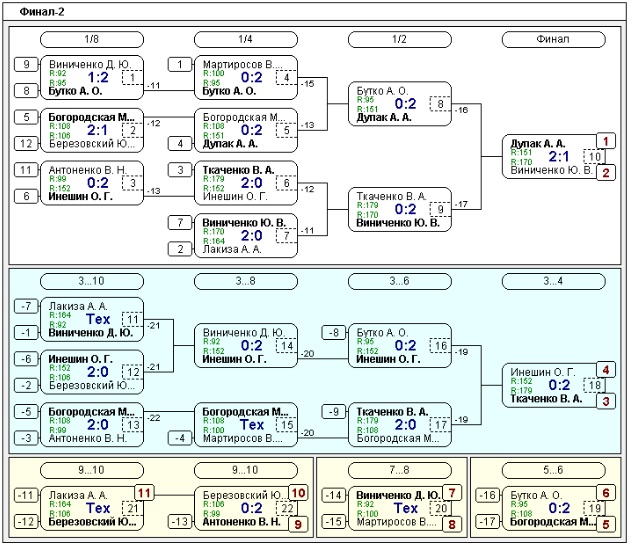Click the Финал-2 title at the top
Screen dimensions: 630x545
pyautogui.click(x=42, y=12)
